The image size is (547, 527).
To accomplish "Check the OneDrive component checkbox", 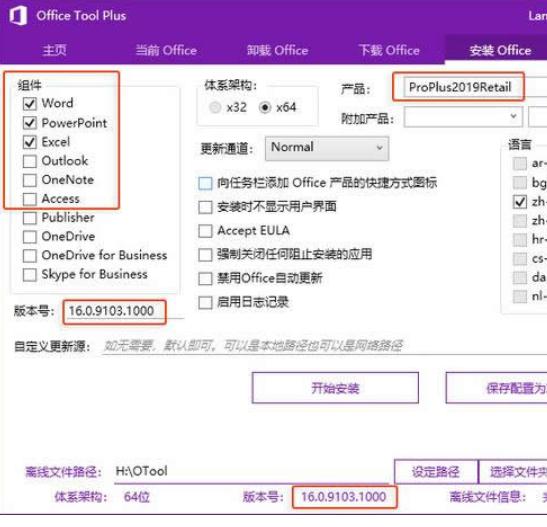I will tap(30, 237).
